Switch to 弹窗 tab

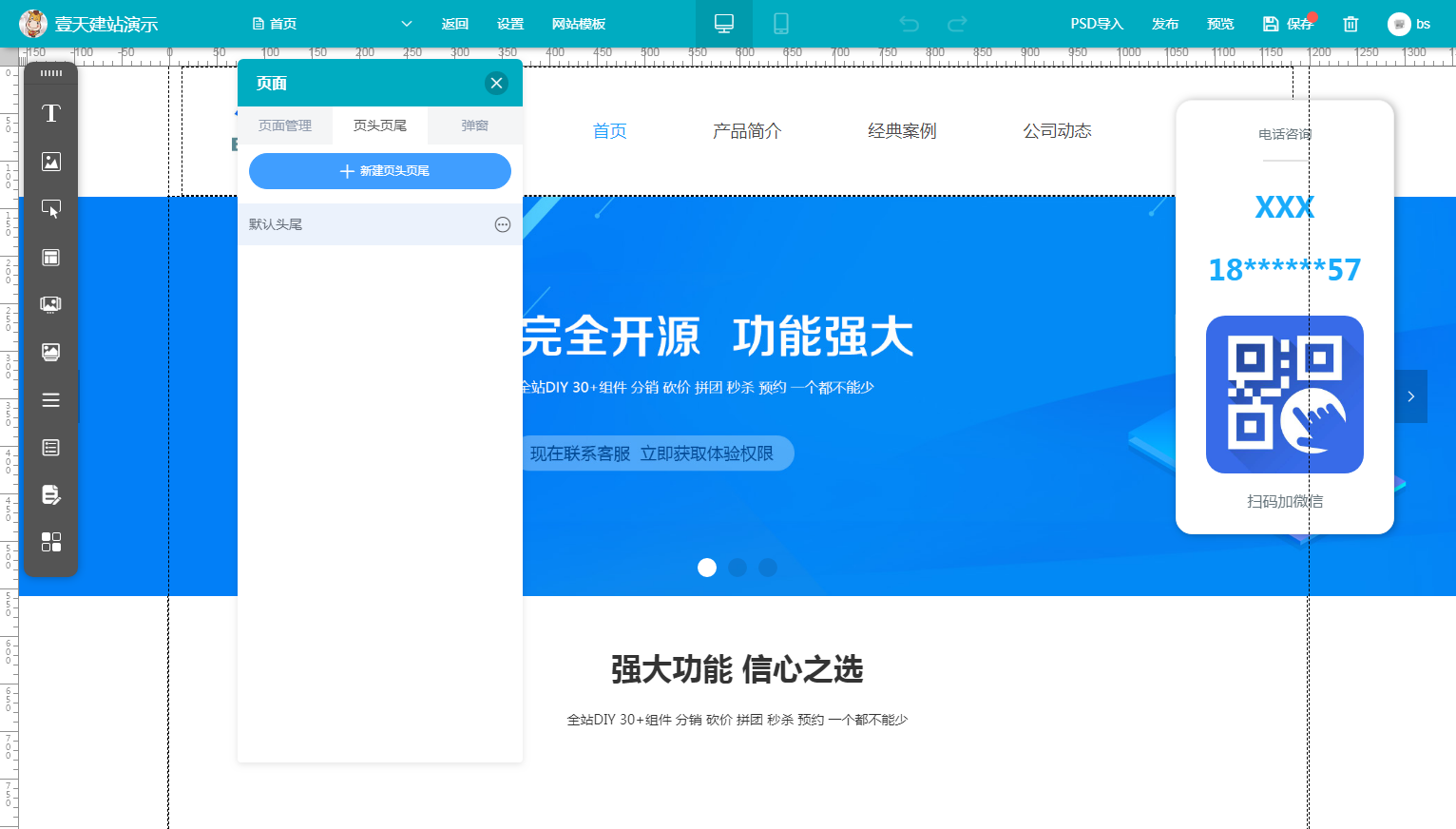pos(475,125)
